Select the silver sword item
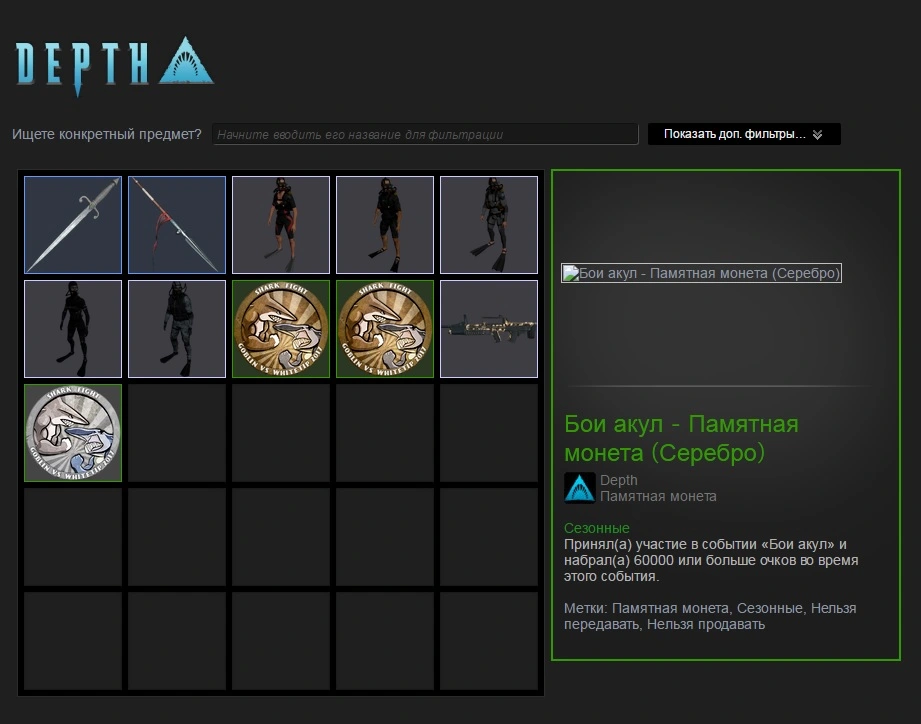The height and width of the screenshot is (724, 921). (73, 225)
